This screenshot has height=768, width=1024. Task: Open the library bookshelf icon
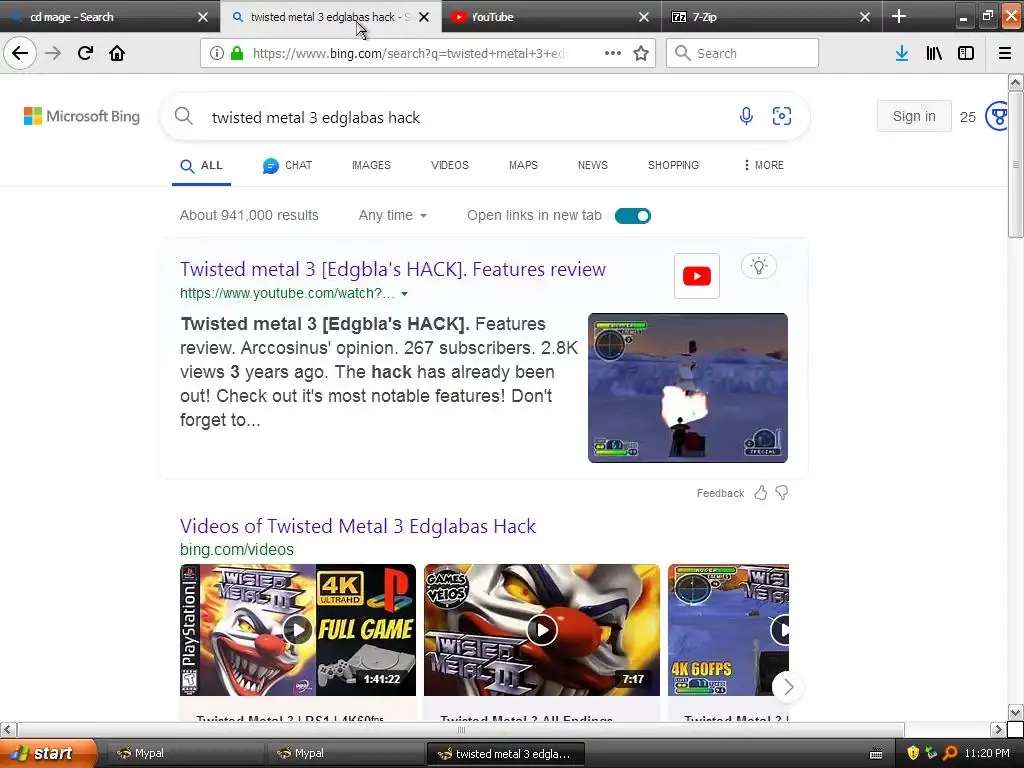(934, 53)
